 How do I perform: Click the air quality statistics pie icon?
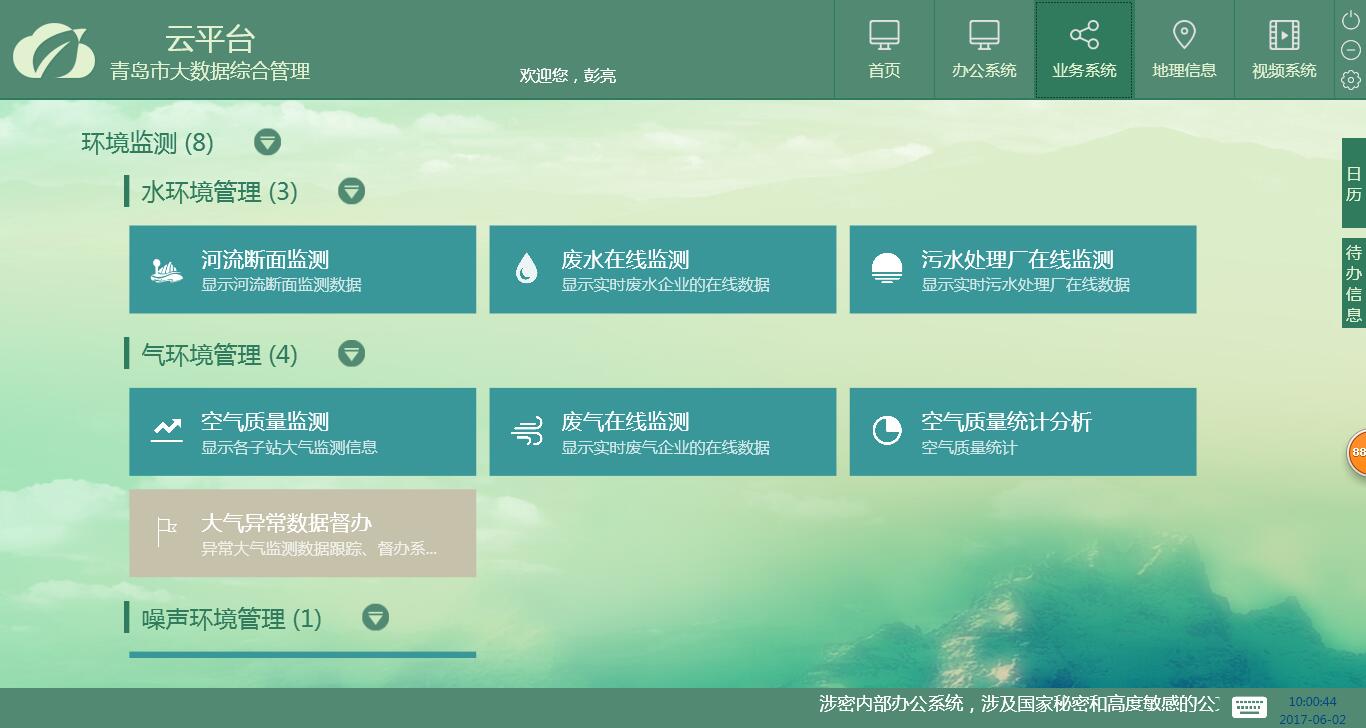tap(886, 431)
